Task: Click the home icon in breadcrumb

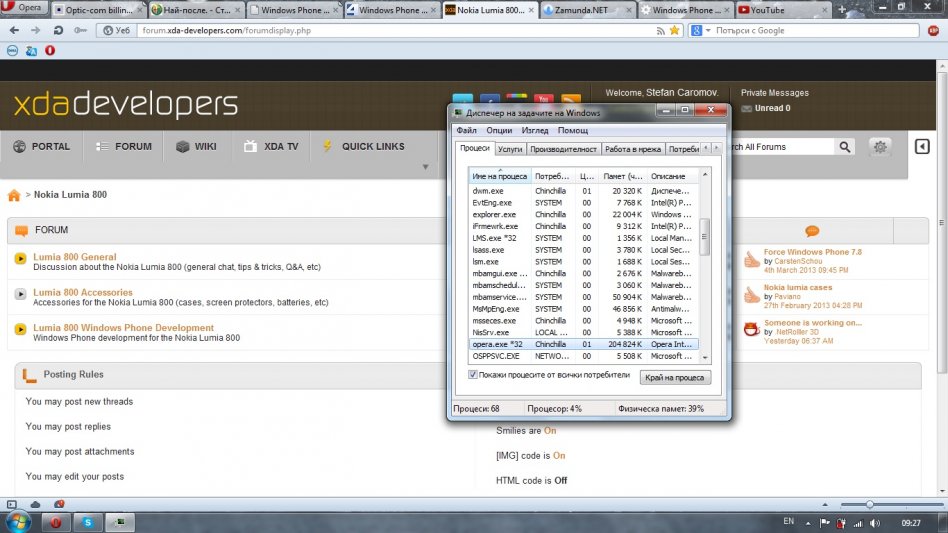Action: point(14,195)
